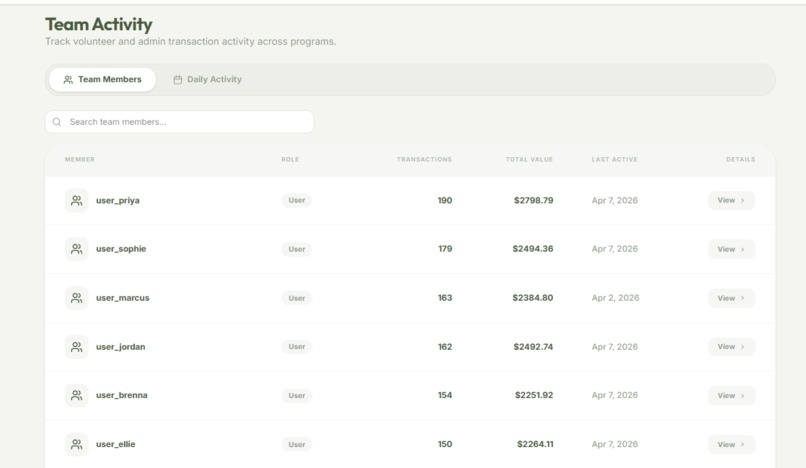Image resolution: width=806 pixels, height=468 pixels.
Task: Click the 162 transactions count
Action: 445,347
